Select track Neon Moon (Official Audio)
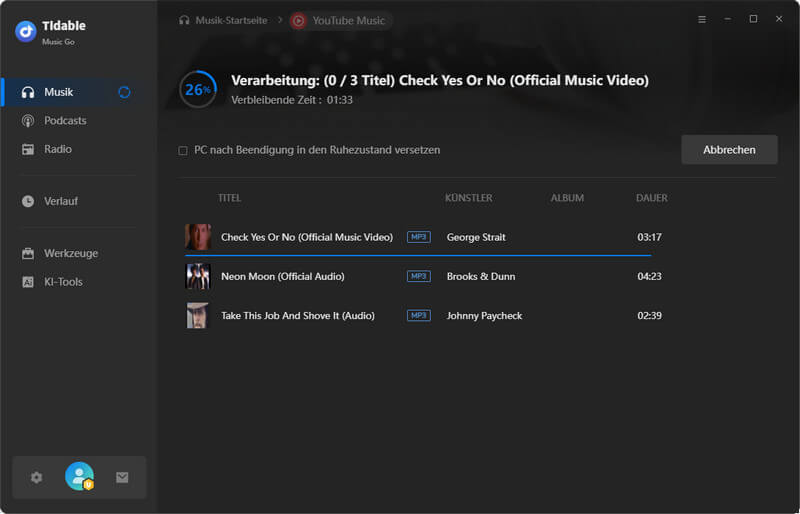 (283, 276)
